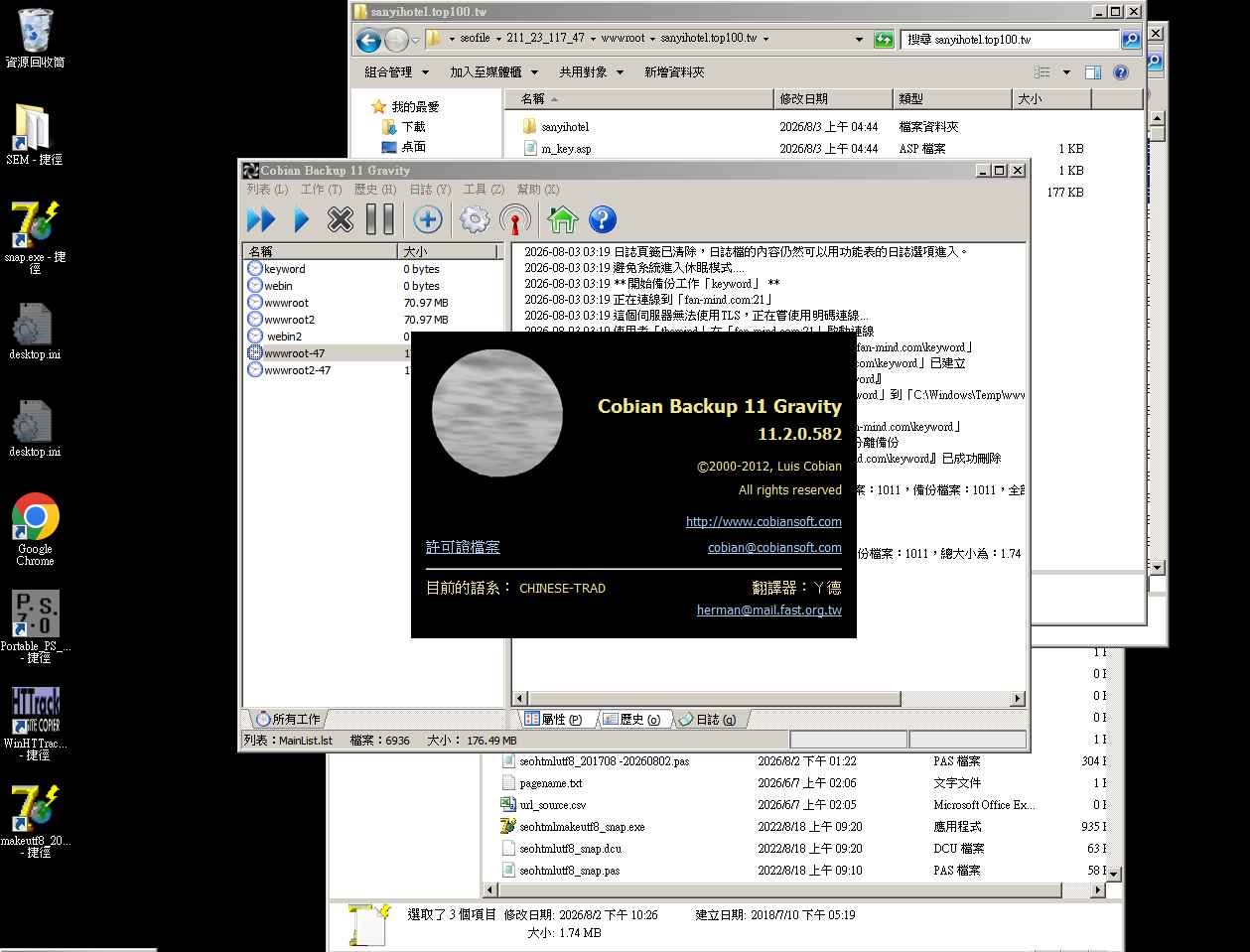
Task: Open Cobian help question mark icon
Action: pyautogui.click(x=603, y=219)
